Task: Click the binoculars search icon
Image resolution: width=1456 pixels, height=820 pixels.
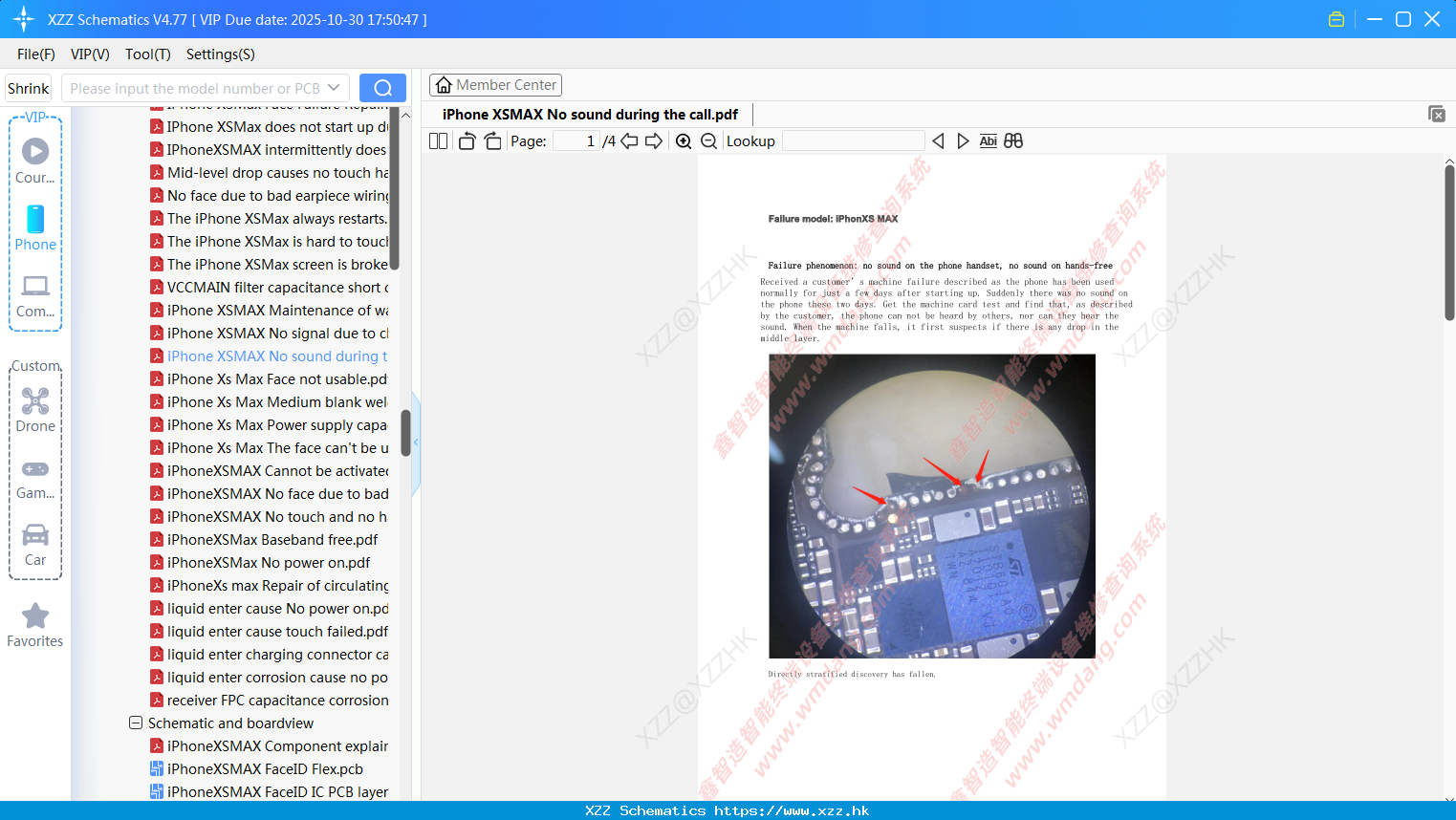Action: (x=1013, y=141)
